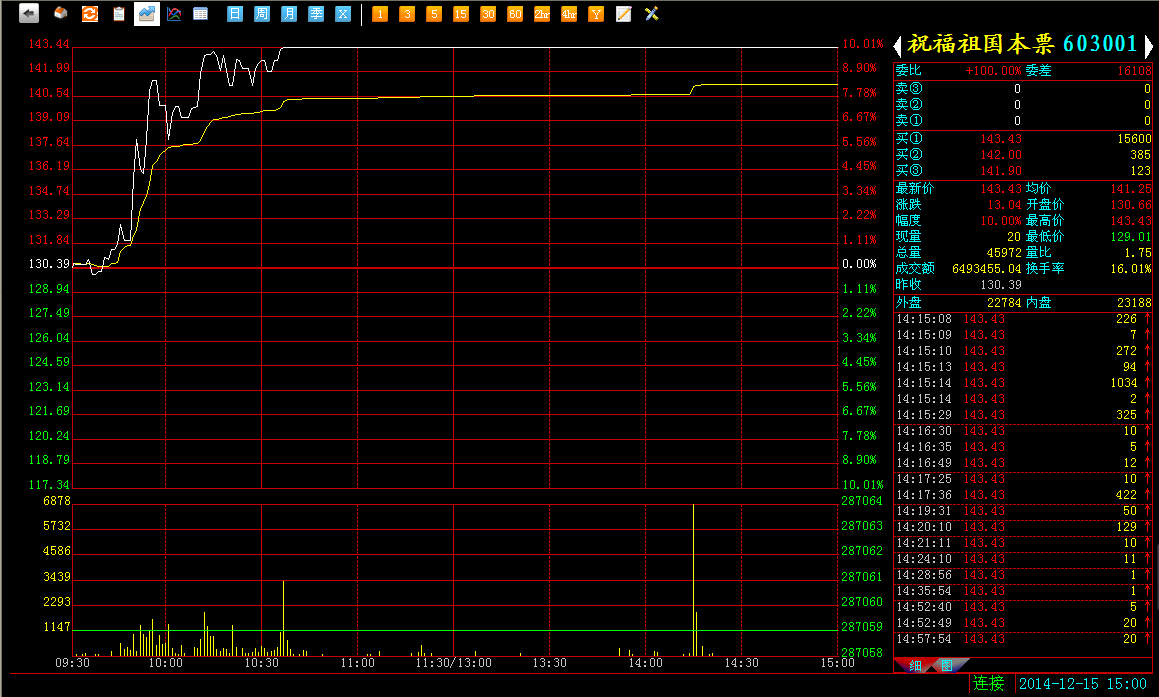Viewport: 1159px width, 697px height.
Task: Choose the 5-minute interval button
Action: pos(434,14)
